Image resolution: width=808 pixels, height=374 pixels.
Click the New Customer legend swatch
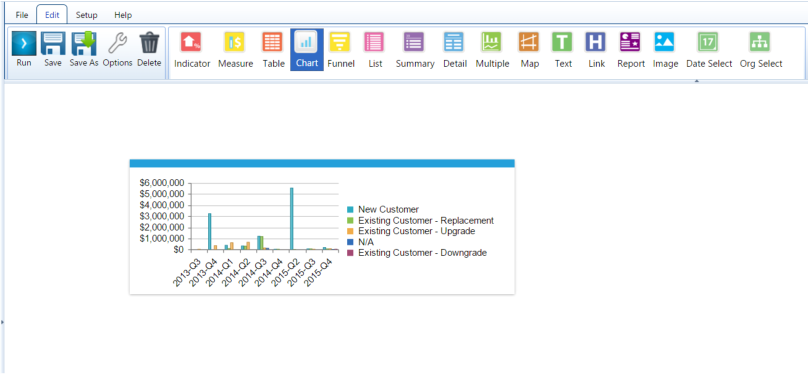(x=350, y=210)
